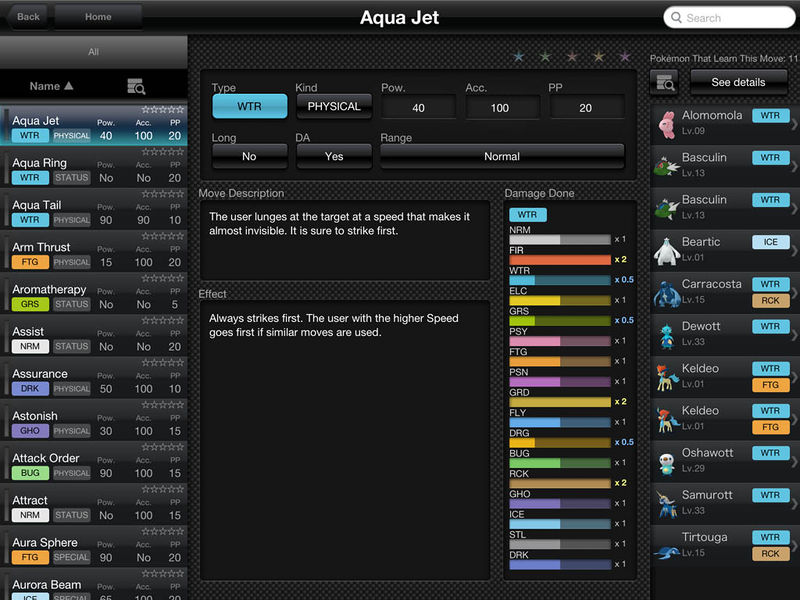Open the All category filter header
The height and width of the screenshot is (600, 800).
[93, 52]
